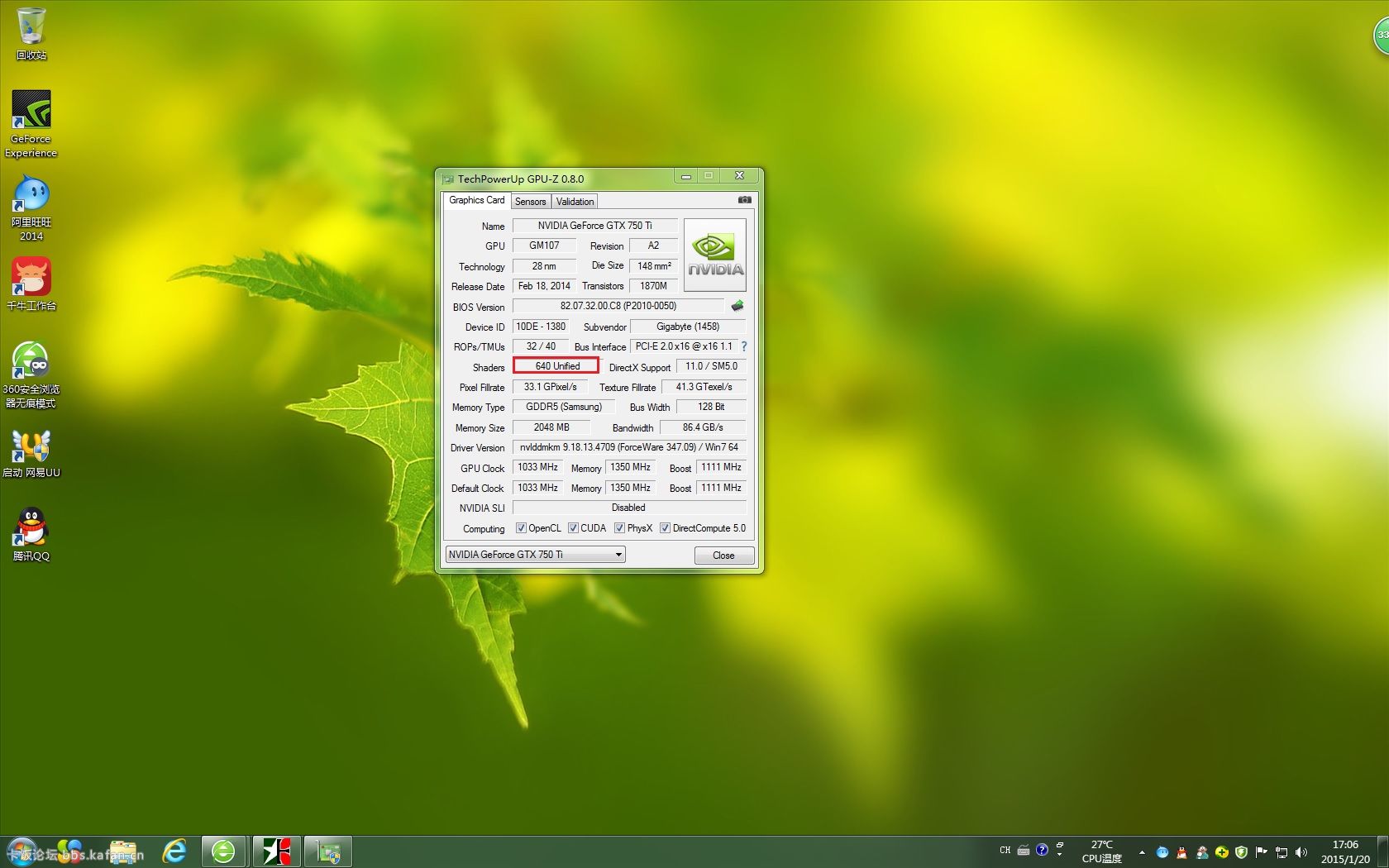Select the 千牛工作台 desktop icon
The height and width of the screenshot is (868, 1389).
click(x=31, y=284)
